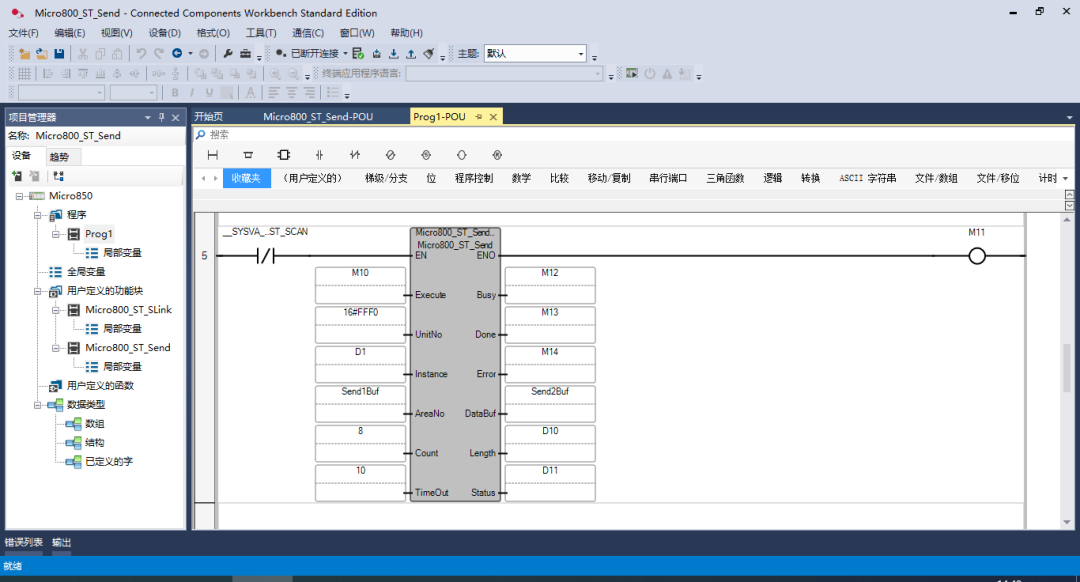
Task: Select the function block instruction icon
Action: pyautogui.click(x=283, y=155)
